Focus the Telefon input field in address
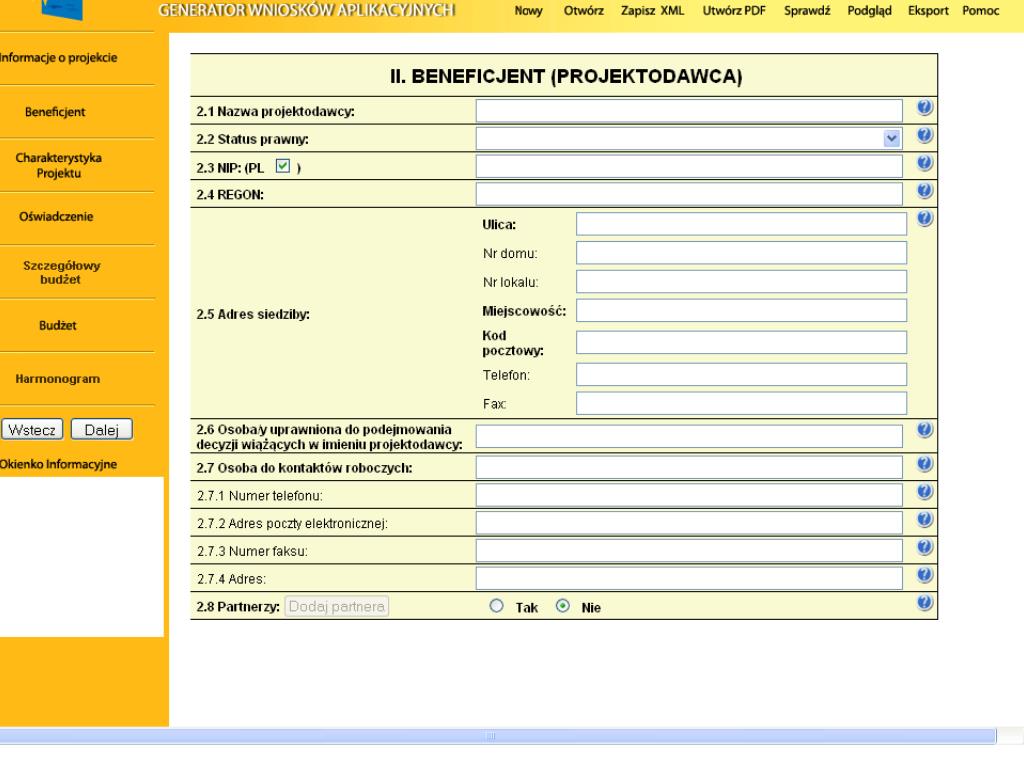The image size is (1024, 768). click(741, 375)
